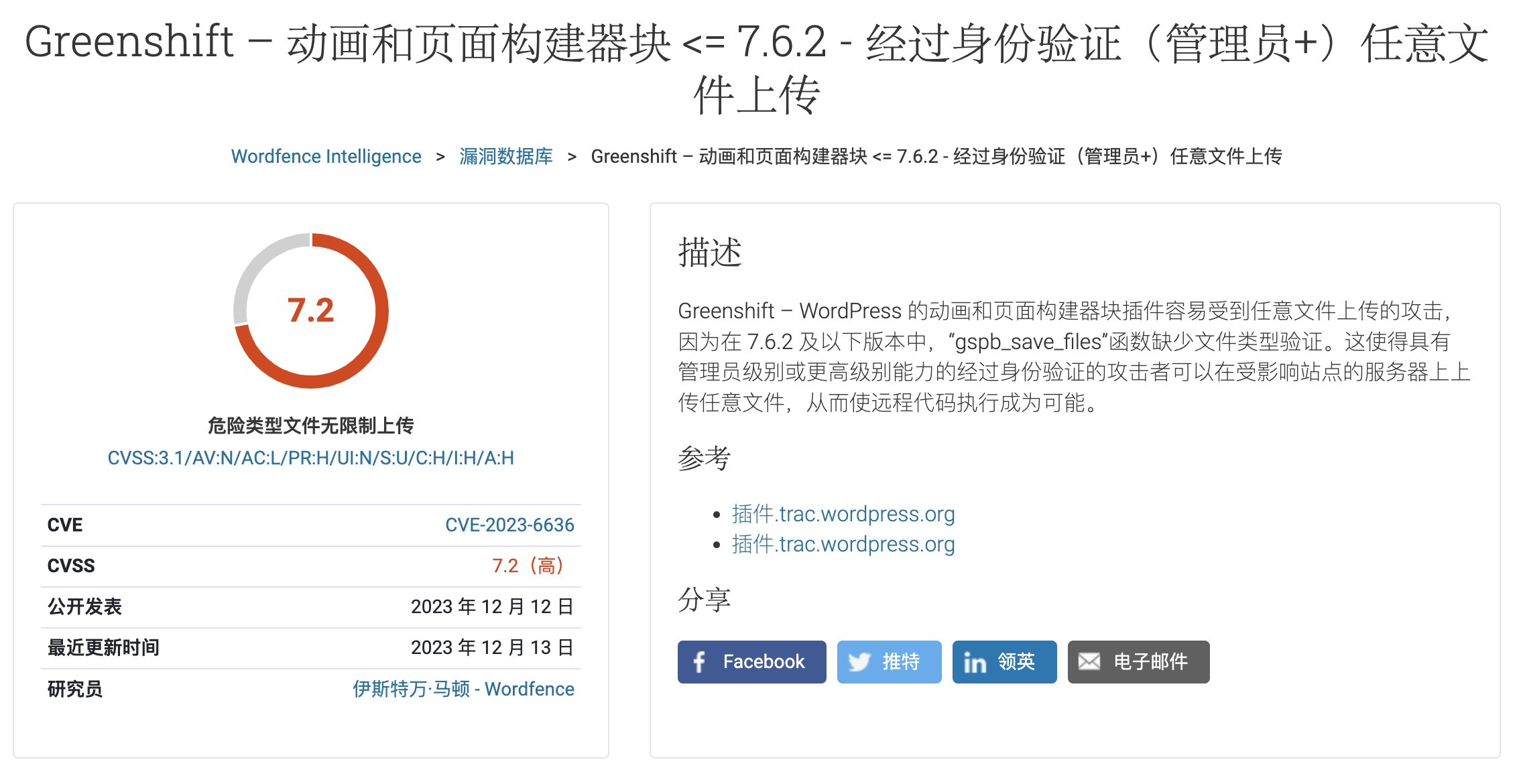Open the Wordfence Intelligence breadcrumb link
This screenshot has width=1523, height=784.
click(326, 156)
